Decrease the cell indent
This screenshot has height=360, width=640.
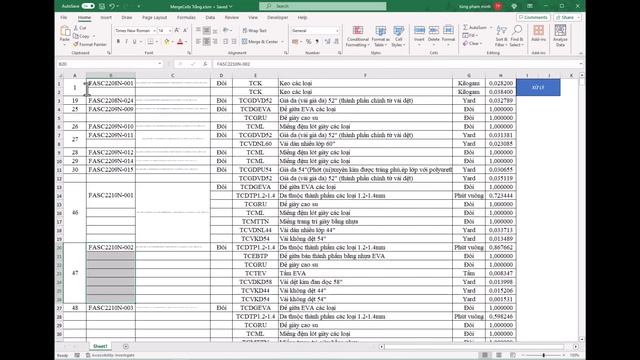[225, 42]
